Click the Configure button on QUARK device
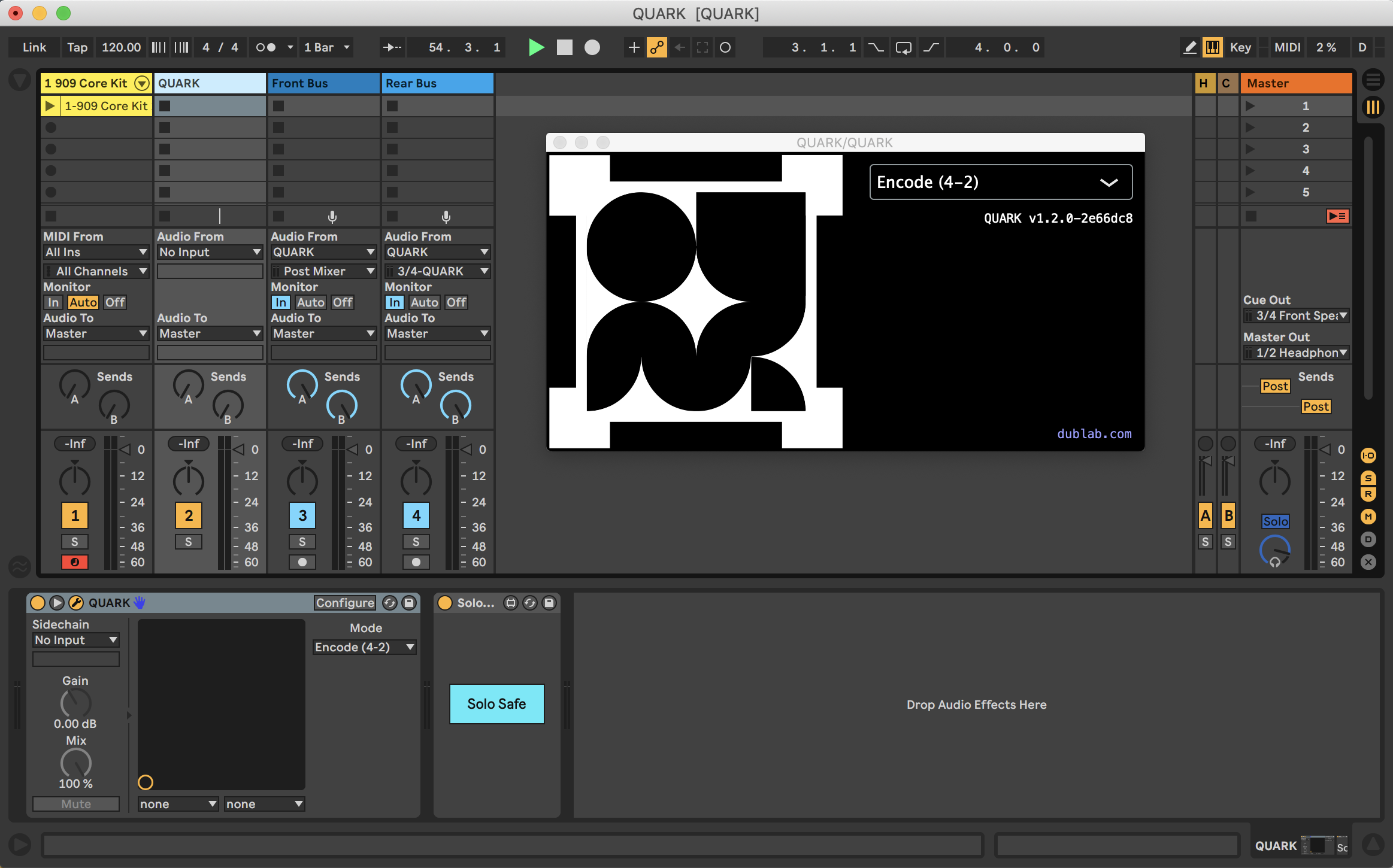 coord(345,603)
